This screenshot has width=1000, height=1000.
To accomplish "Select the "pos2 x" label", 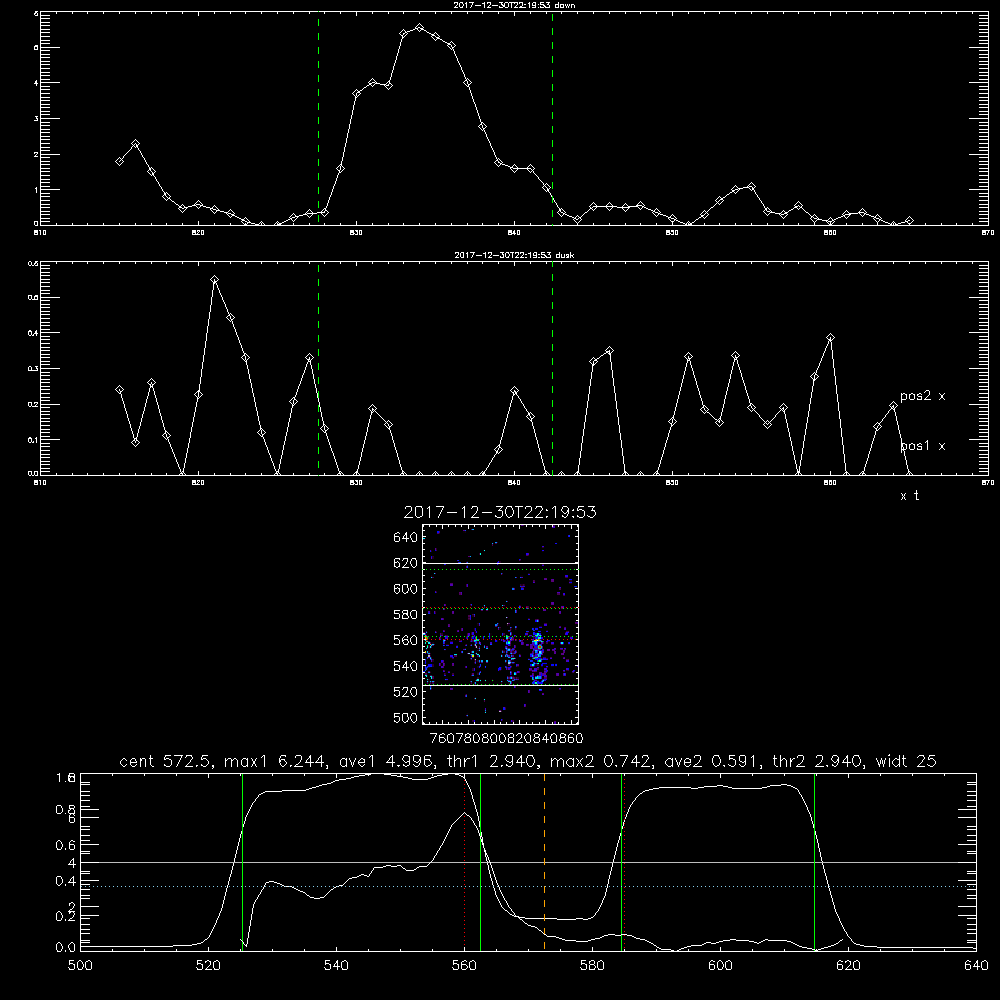I will click(x=922, y=396).
